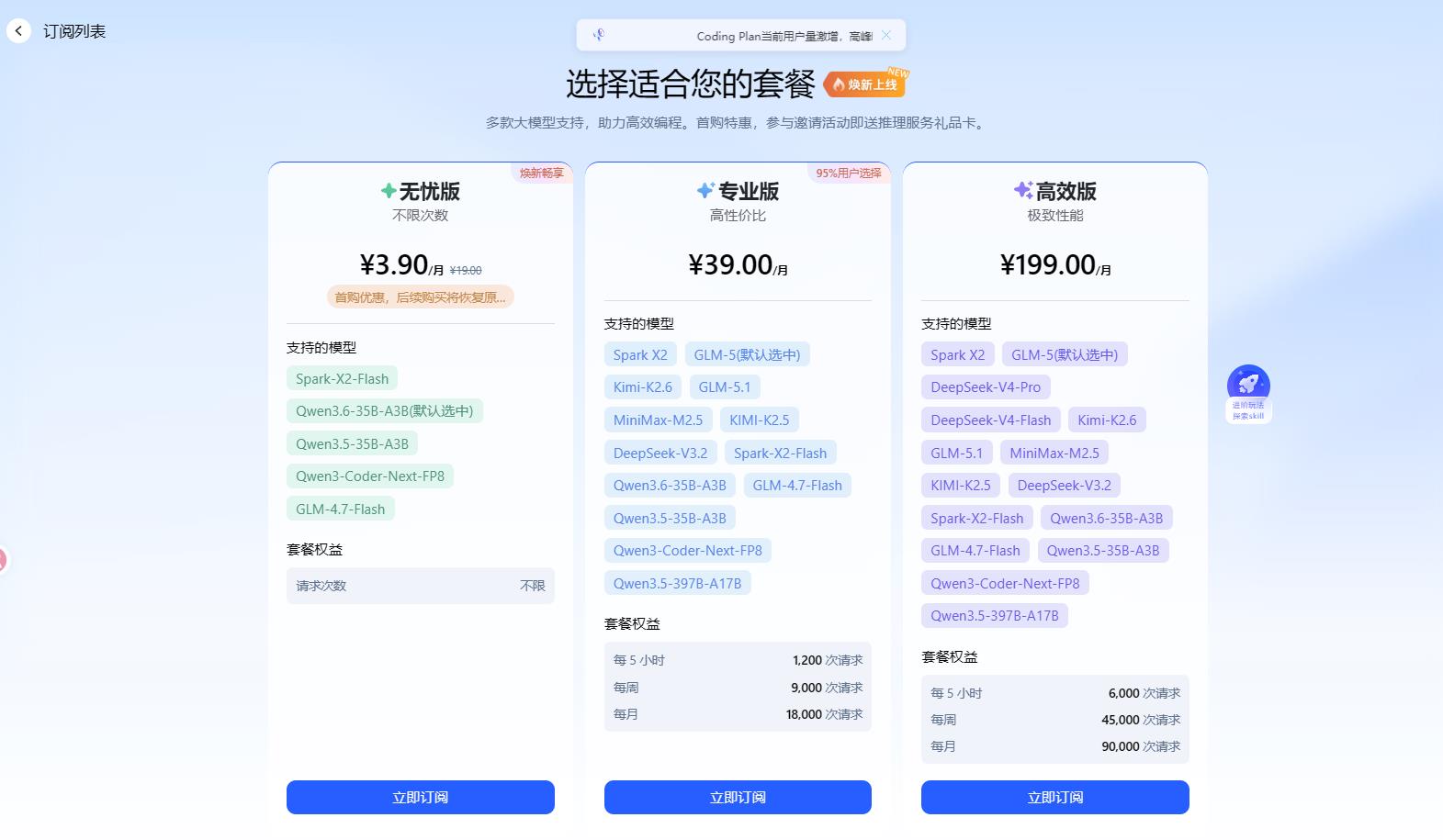Image resolution: width=1443 pixels, height=840 pixels.
Task: Select DeepSeek-V3.2 in the 专业版 card
Action: (660, 453)
